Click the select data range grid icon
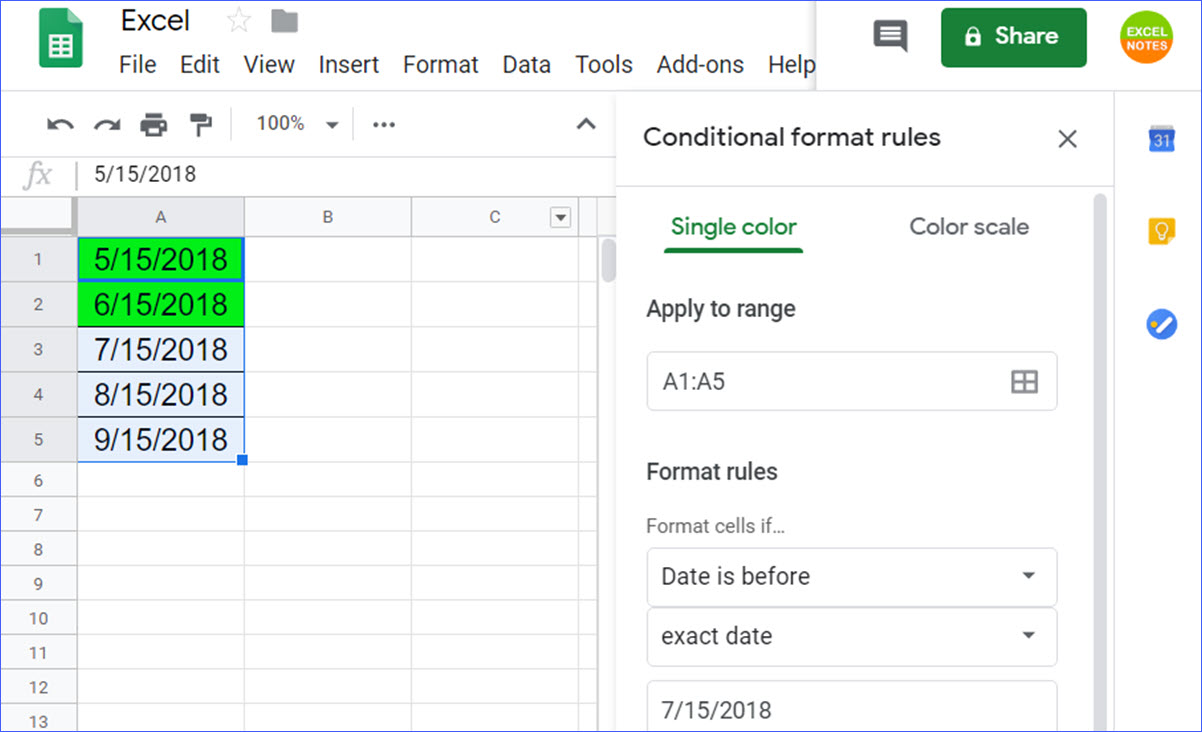Screen dimensions: 1202x732 click(1024, 381)
